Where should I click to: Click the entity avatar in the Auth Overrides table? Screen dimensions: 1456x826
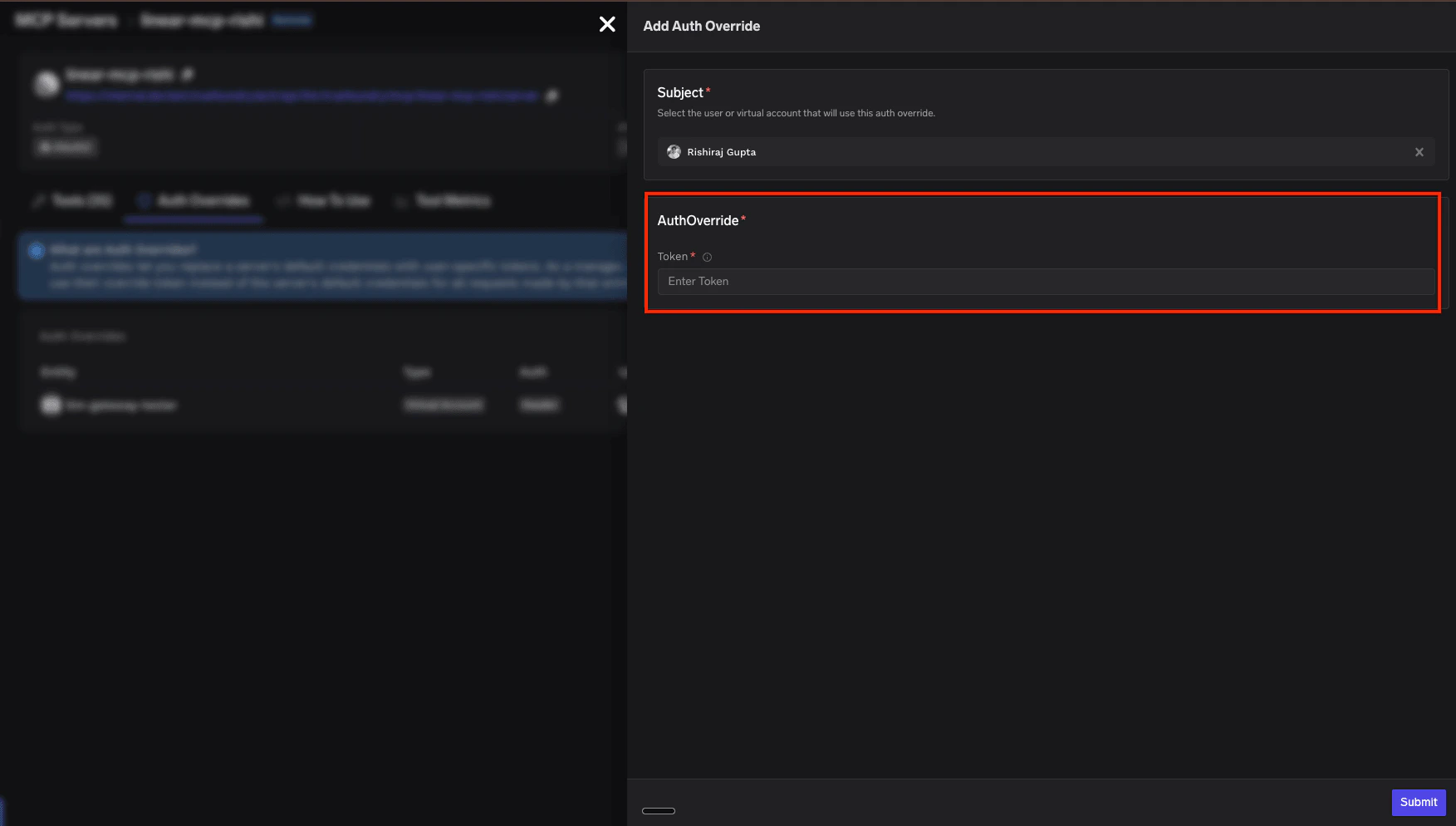tap(51, 405)
